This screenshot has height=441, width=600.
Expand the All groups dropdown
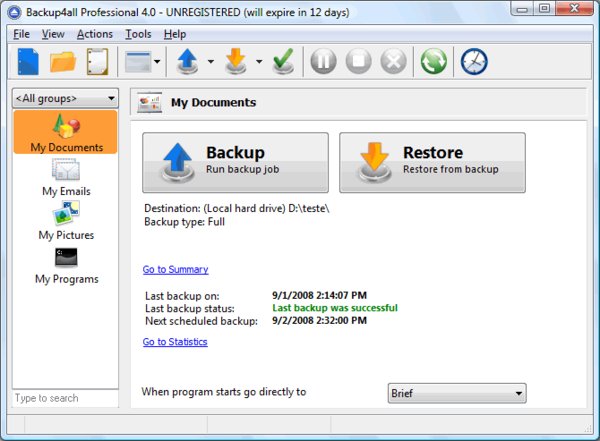(65, 98)
